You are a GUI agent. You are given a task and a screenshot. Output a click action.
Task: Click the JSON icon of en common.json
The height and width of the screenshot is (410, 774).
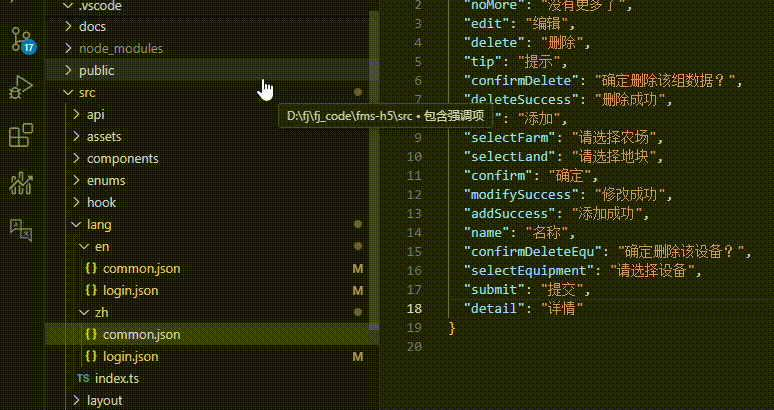coord(91,268)
